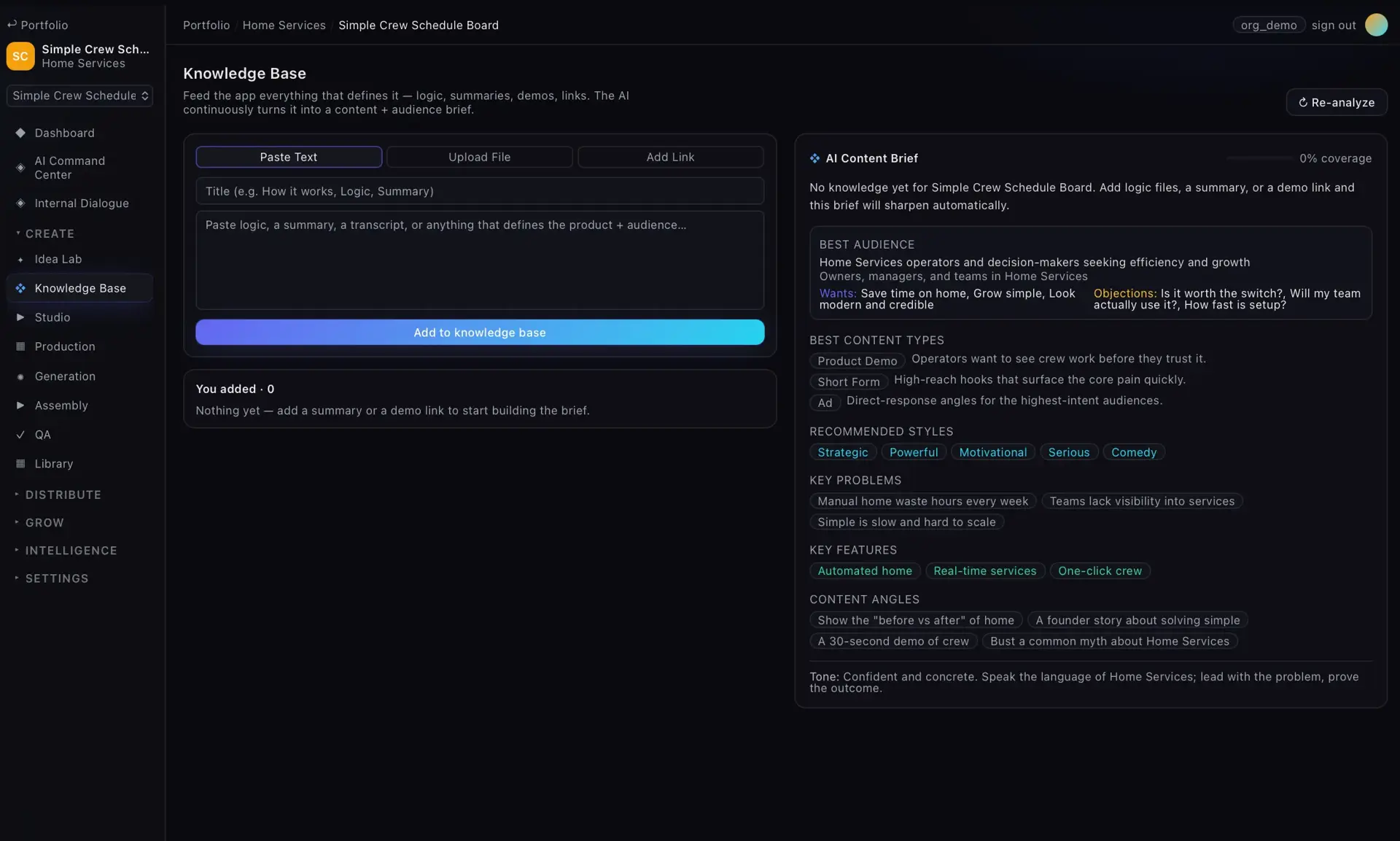
Task: Click the back arrow icon next to Portfolio
Action: click(12, 25)
